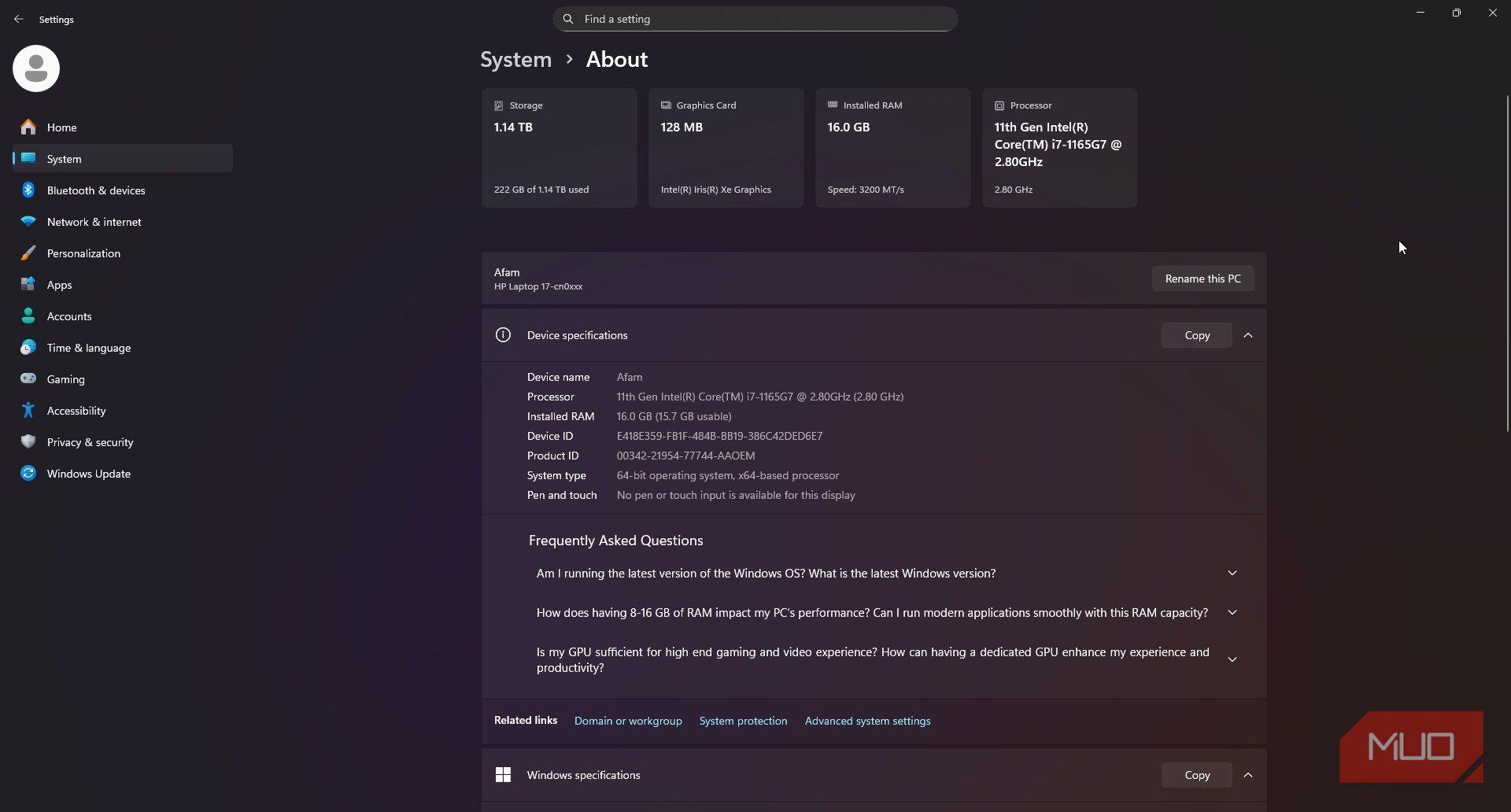The width and height of the screenshot is (1511, 812).
Task: Click the Gaming controller icon
Action: pyautogui.click(x=28, y=378)
